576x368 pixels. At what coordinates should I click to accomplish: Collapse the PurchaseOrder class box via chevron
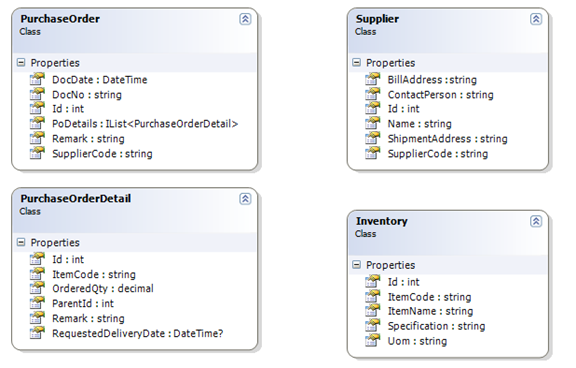click(245, 19)
